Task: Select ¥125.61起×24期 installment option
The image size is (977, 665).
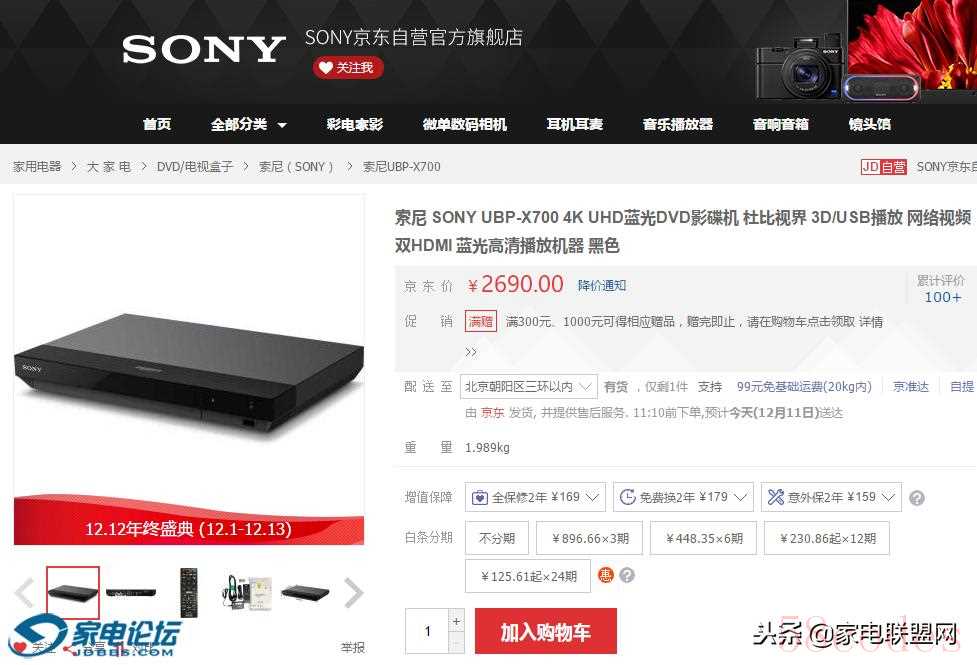Action: [x=528, y=576]
